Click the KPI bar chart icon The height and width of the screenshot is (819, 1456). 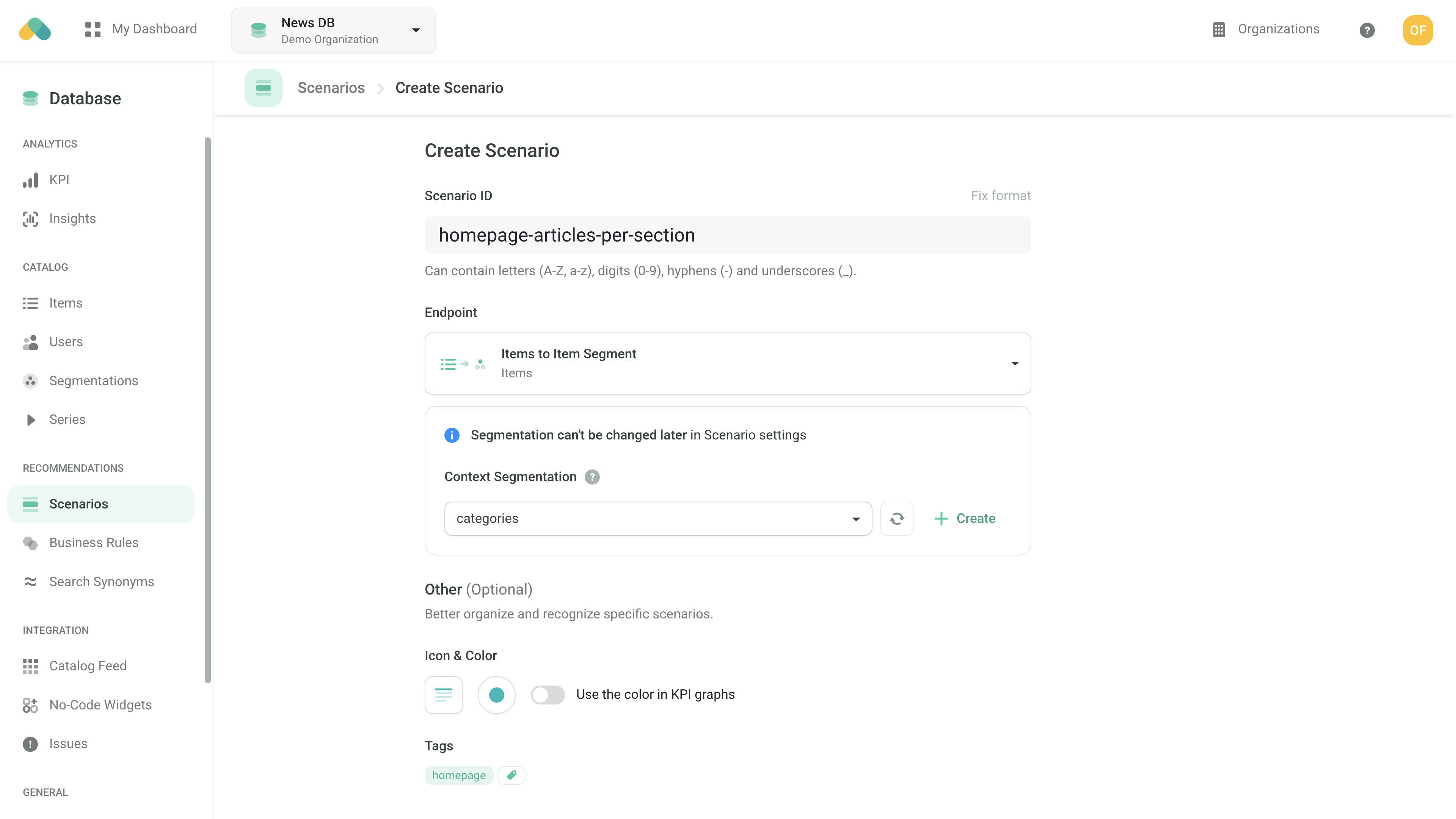pyautogui.click(x=30, y=180)
